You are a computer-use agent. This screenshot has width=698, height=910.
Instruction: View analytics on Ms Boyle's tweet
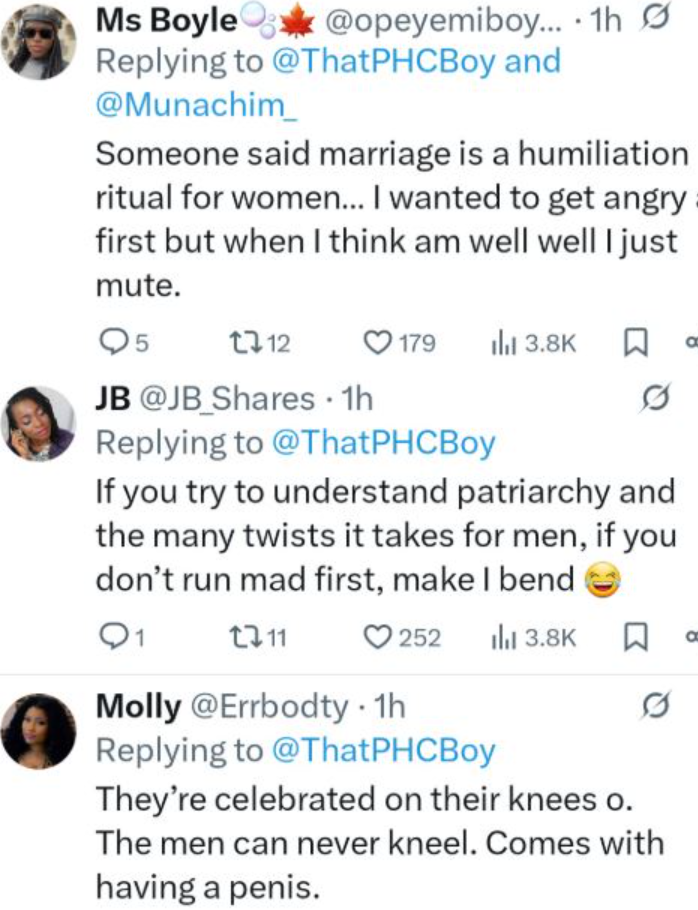point(501,344)
